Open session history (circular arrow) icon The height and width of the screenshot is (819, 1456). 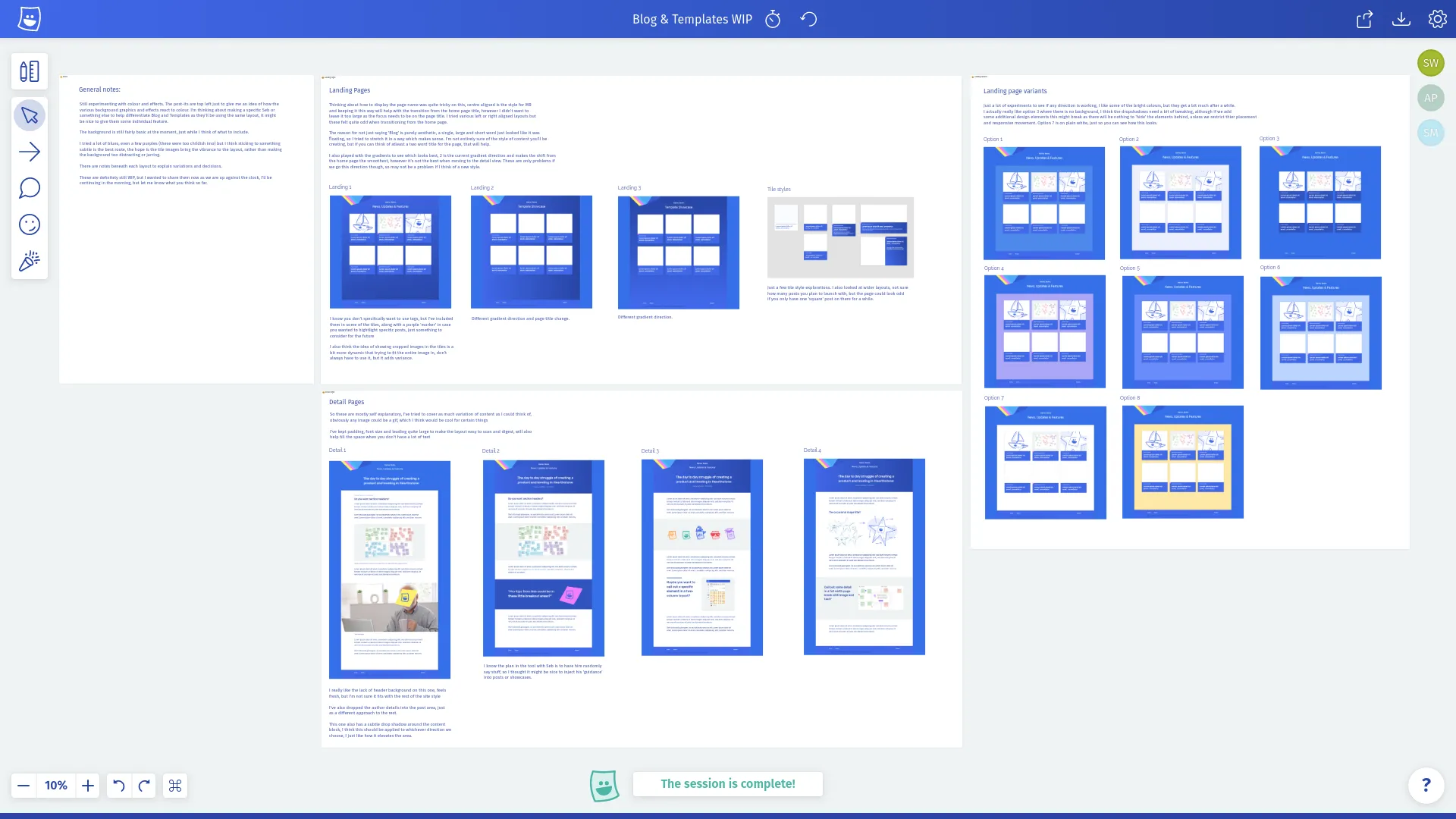808,19
